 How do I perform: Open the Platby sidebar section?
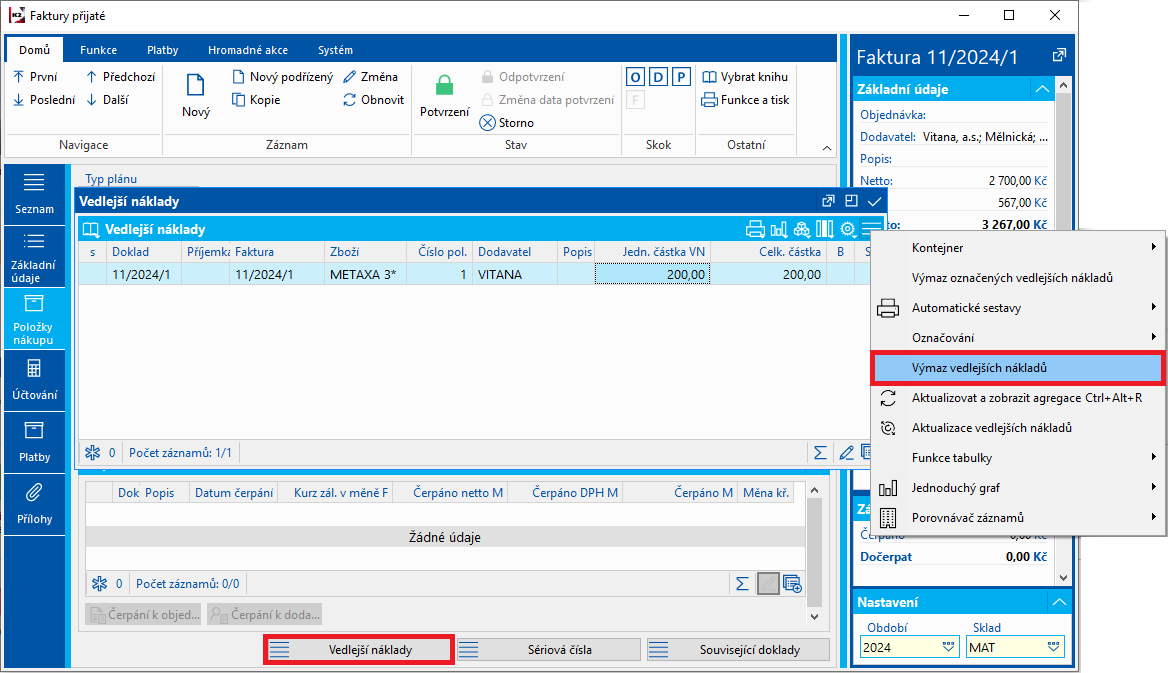(34, 442)
